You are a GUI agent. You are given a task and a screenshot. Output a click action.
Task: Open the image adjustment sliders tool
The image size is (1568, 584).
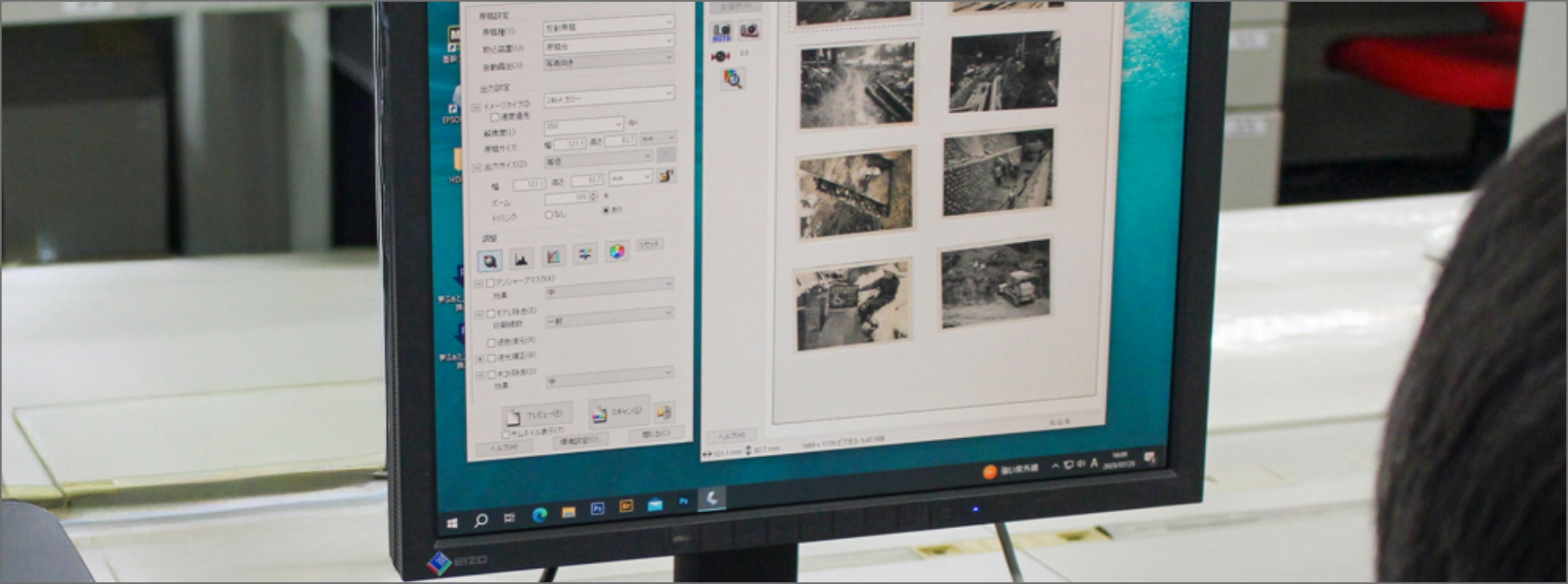click(x=585, y=254)
